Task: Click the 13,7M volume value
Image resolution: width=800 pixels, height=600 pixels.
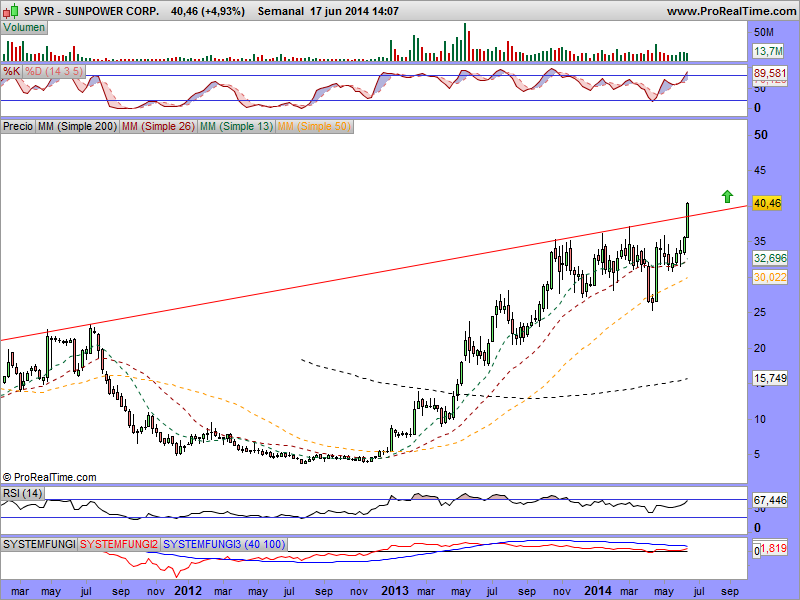Action: 768,51
